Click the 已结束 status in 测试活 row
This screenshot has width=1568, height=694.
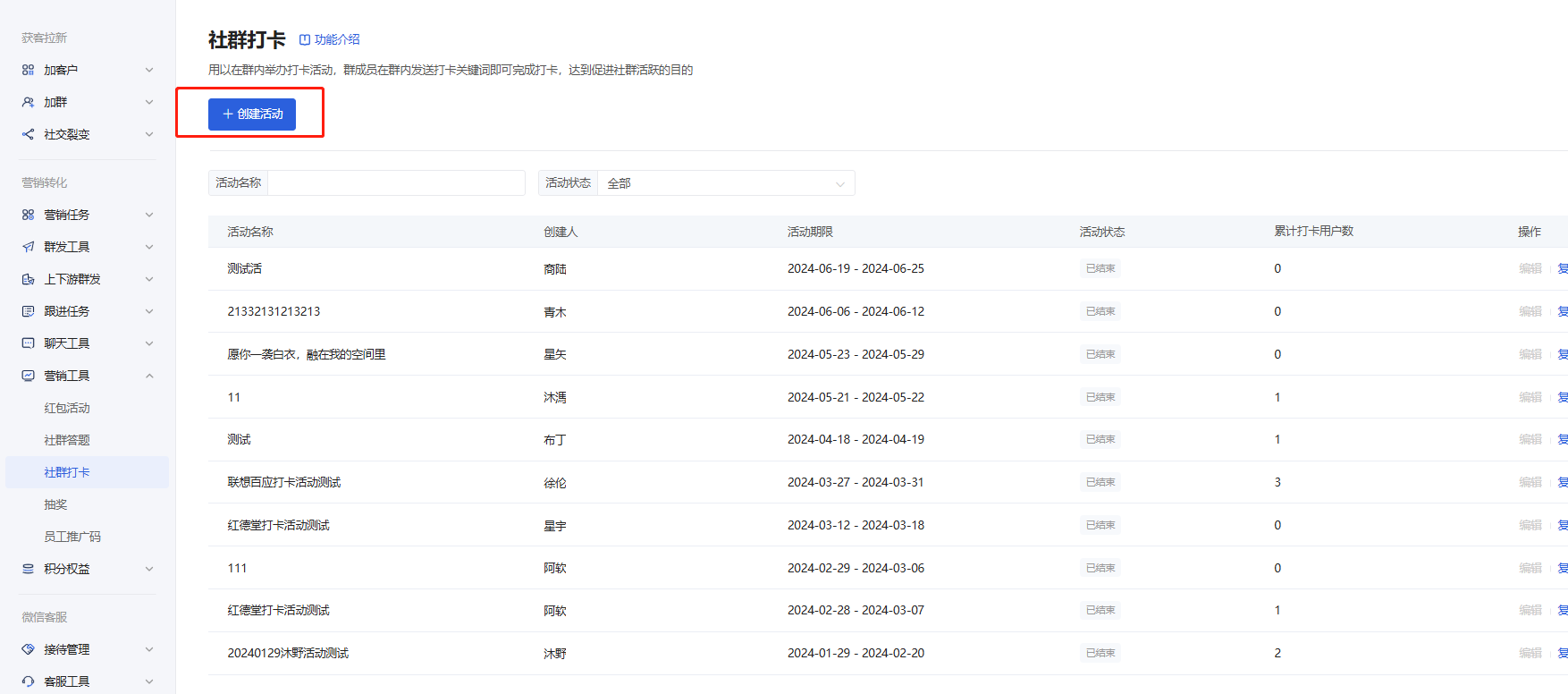tap(1100, 268)
